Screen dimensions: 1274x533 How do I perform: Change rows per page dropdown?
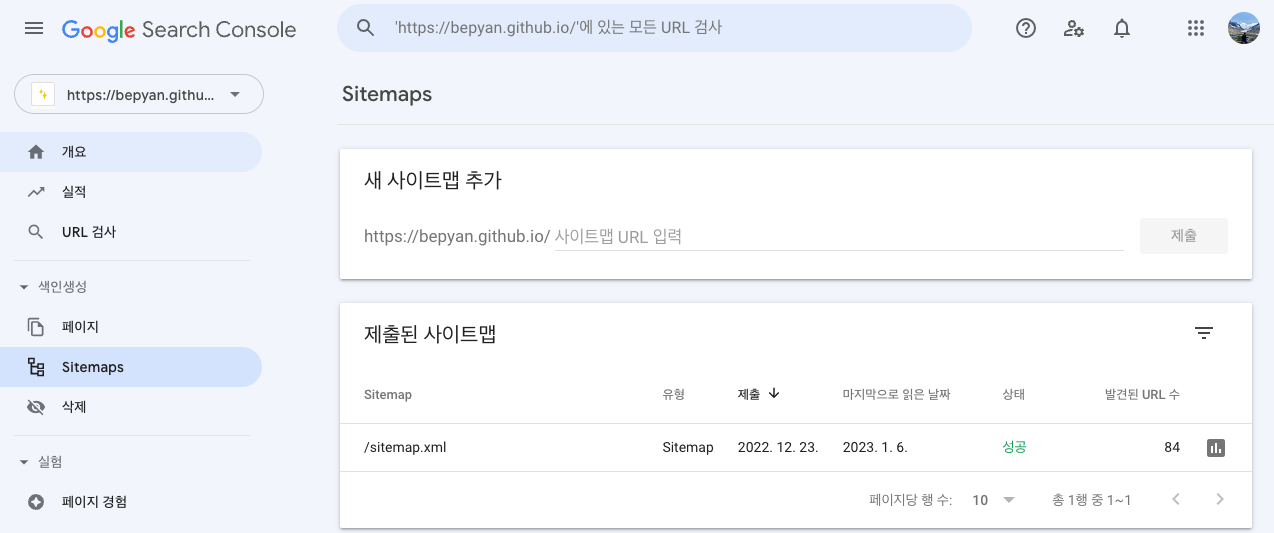[994, 500]
